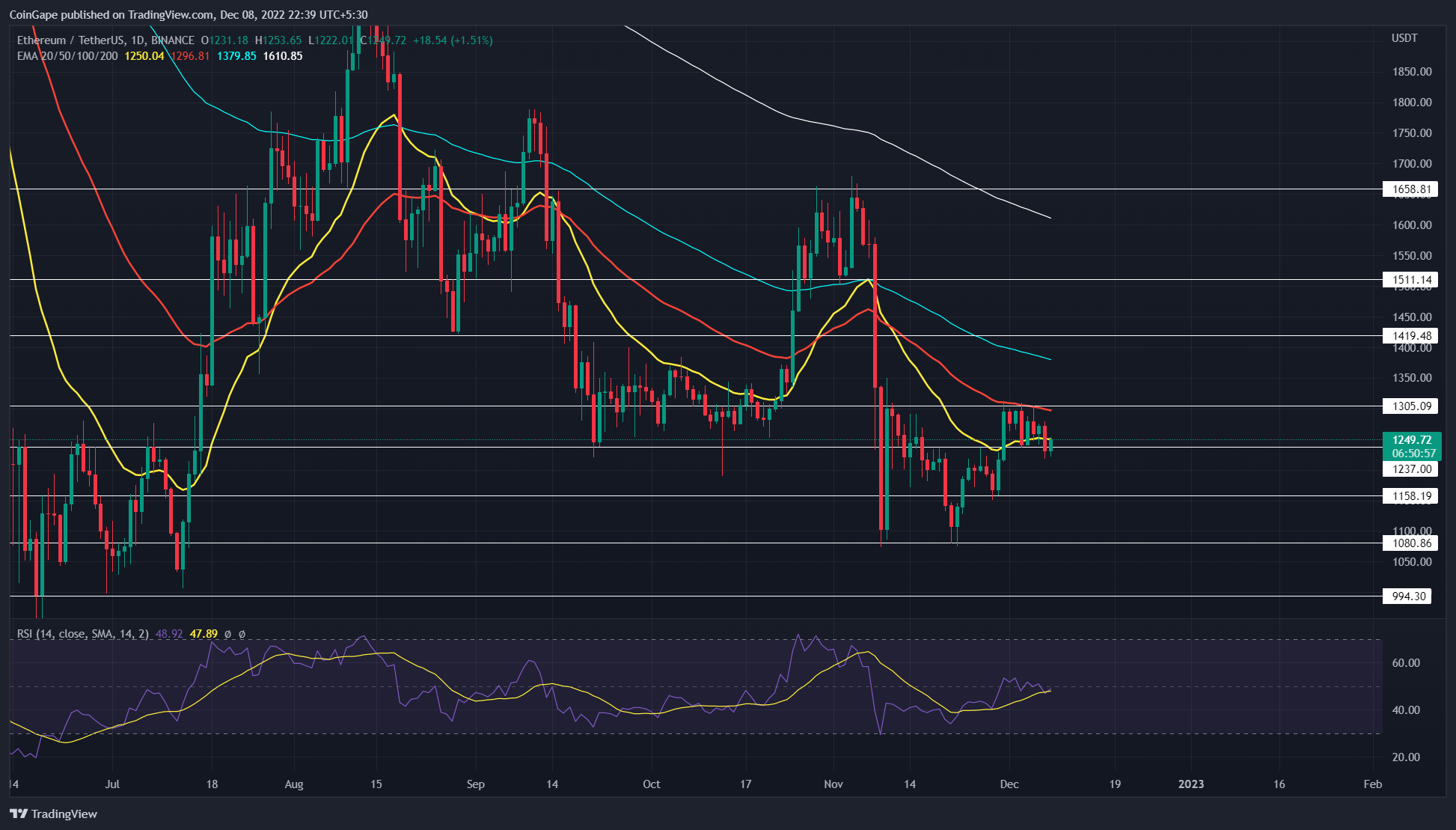This screenshot has width=1456, height=830.
Task: Click the 19 date label after Dec
Action: 1115,784
